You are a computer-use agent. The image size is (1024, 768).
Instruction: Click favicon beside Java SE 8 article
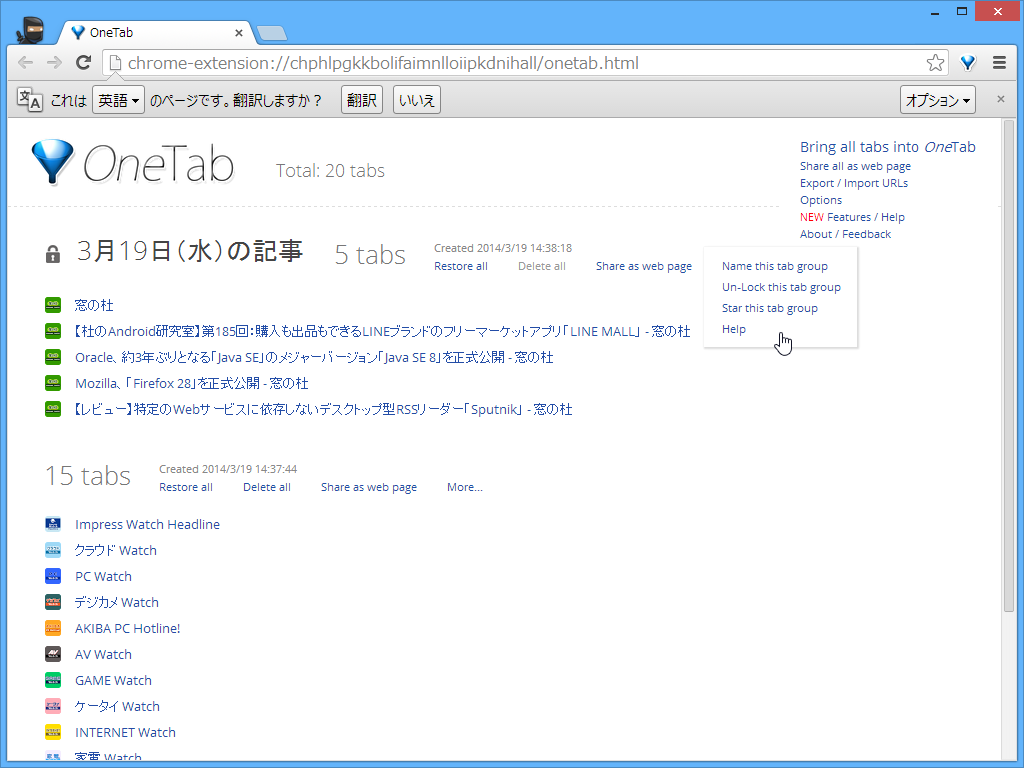tap(53, 357)
